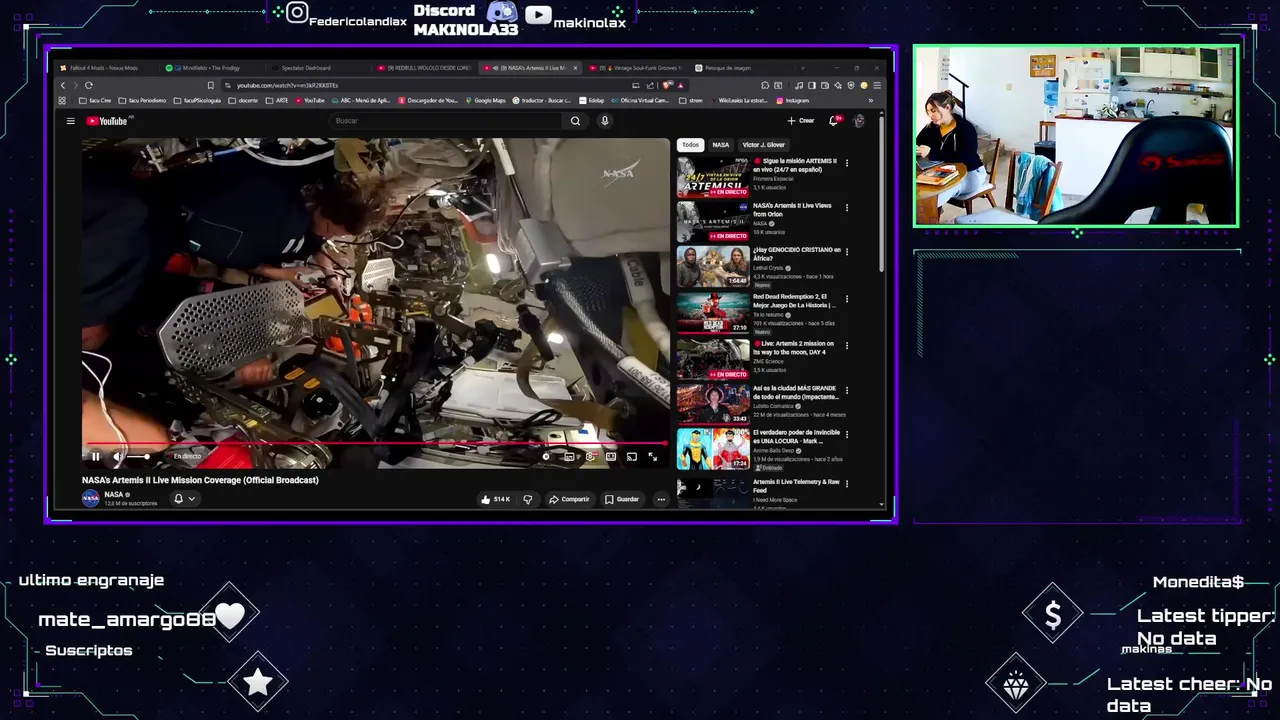Show more bookmarks overflow chevron
Screen dimensions: 1280x720
click(870, 100)
